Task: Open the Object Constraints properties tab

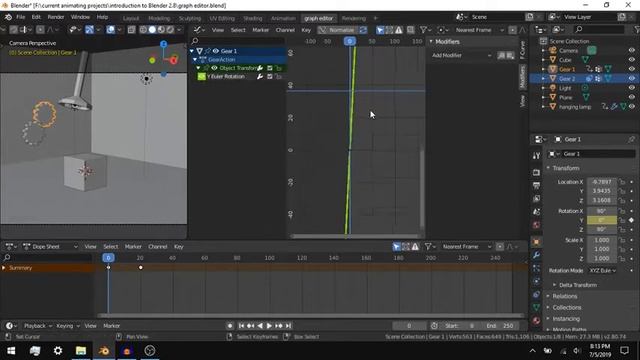Action: pos(536,294)
